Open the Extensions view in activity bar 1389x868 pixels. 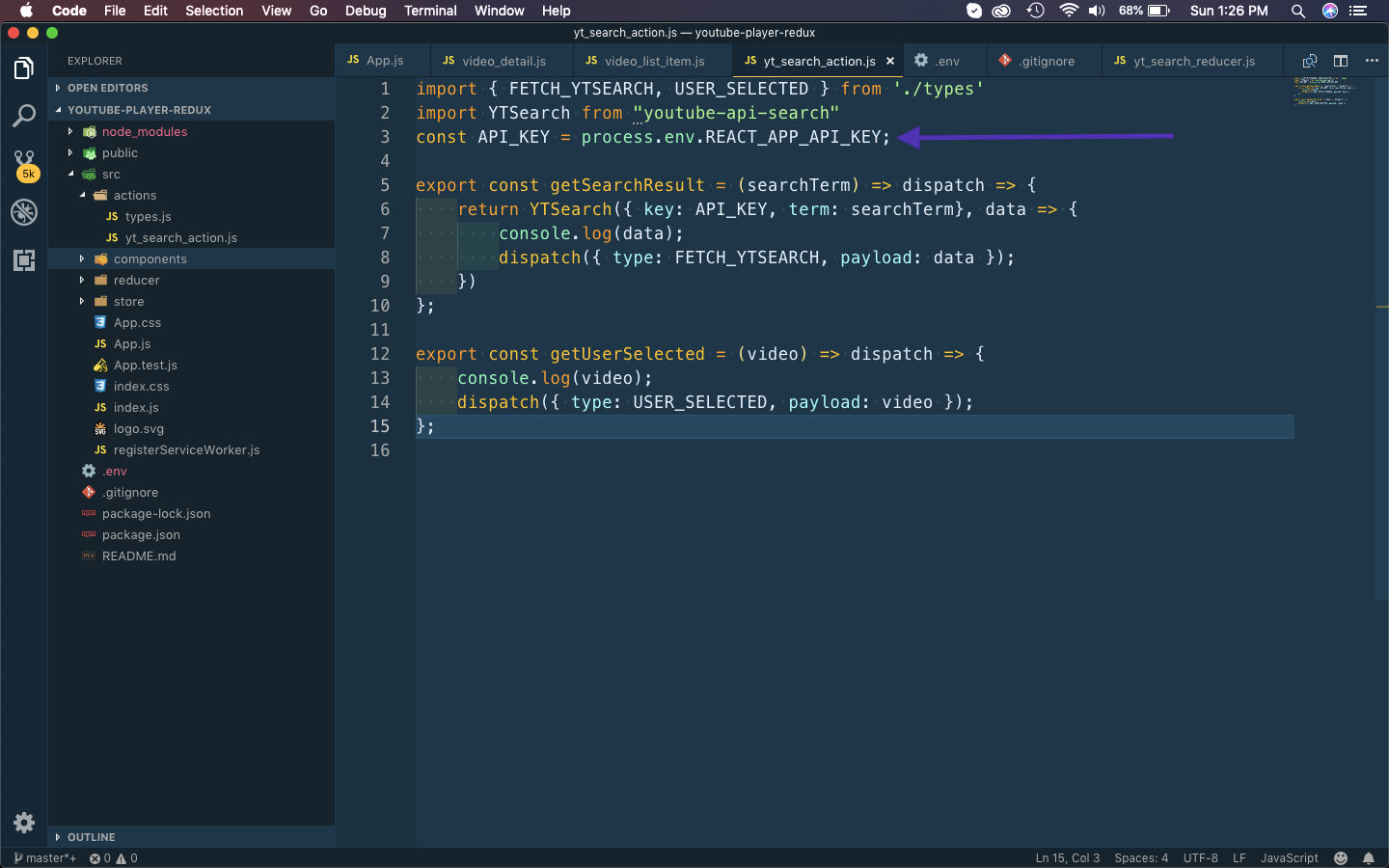click(x=24, y=260)
